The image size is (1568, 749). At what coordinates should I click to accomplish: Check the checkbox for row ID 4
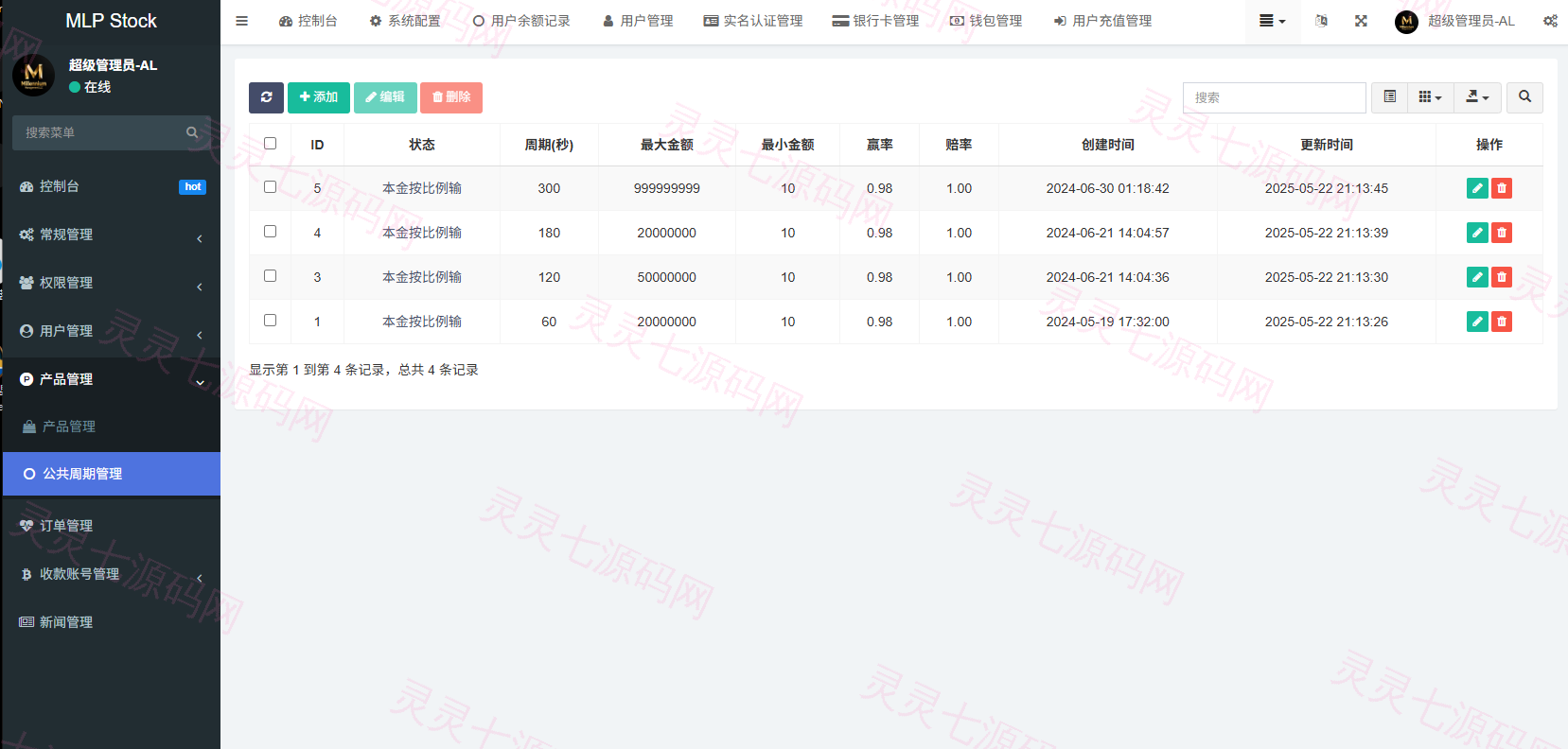[270, 232]
